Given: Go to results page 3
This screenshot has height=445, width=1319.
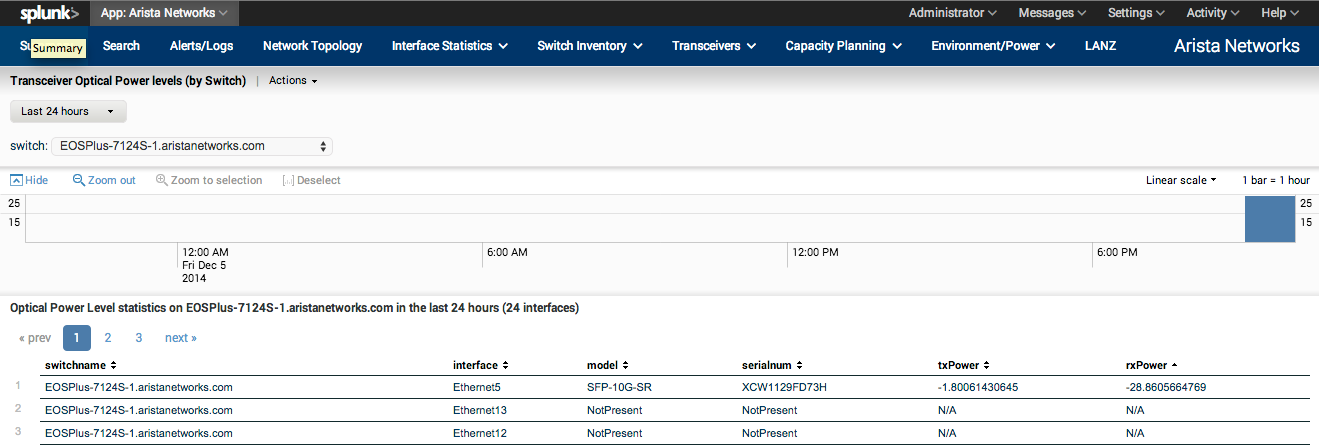Looking at the screenshot, I should pyautogui.click(x=138, y=338).
